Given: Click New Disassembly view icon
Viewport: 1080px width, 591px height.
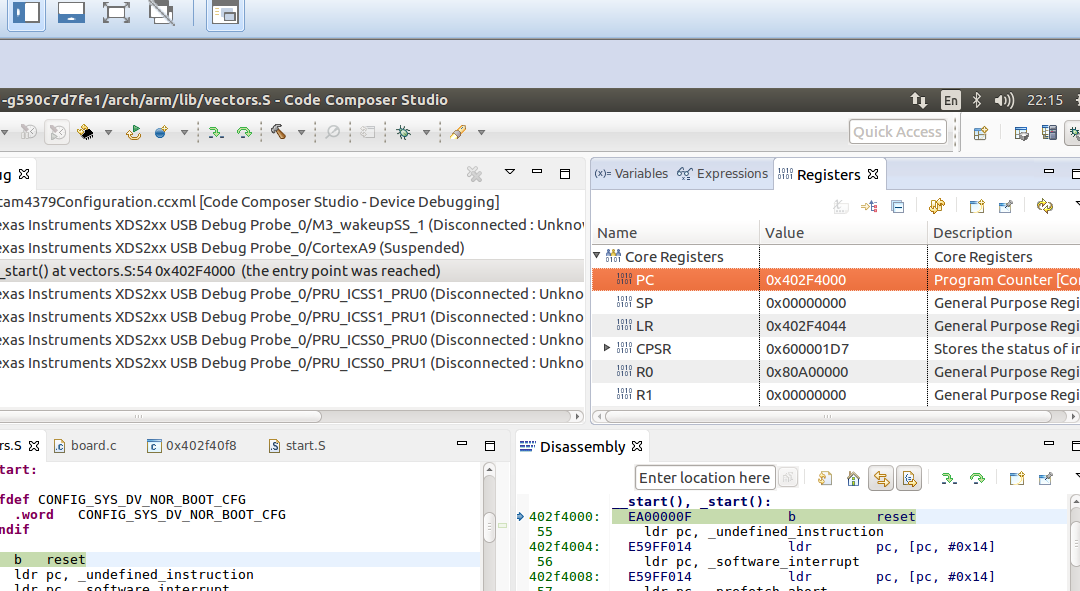Looking at the screenshot, I should (1017, 478).
